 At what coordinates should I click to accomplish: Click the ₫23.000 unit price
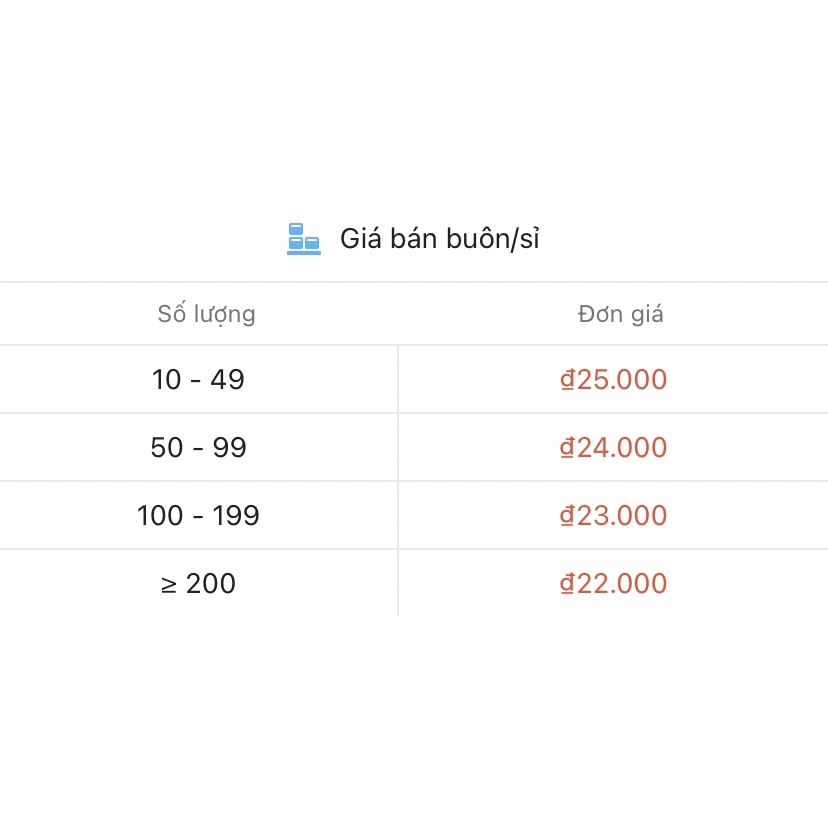(x=613, y=516)
